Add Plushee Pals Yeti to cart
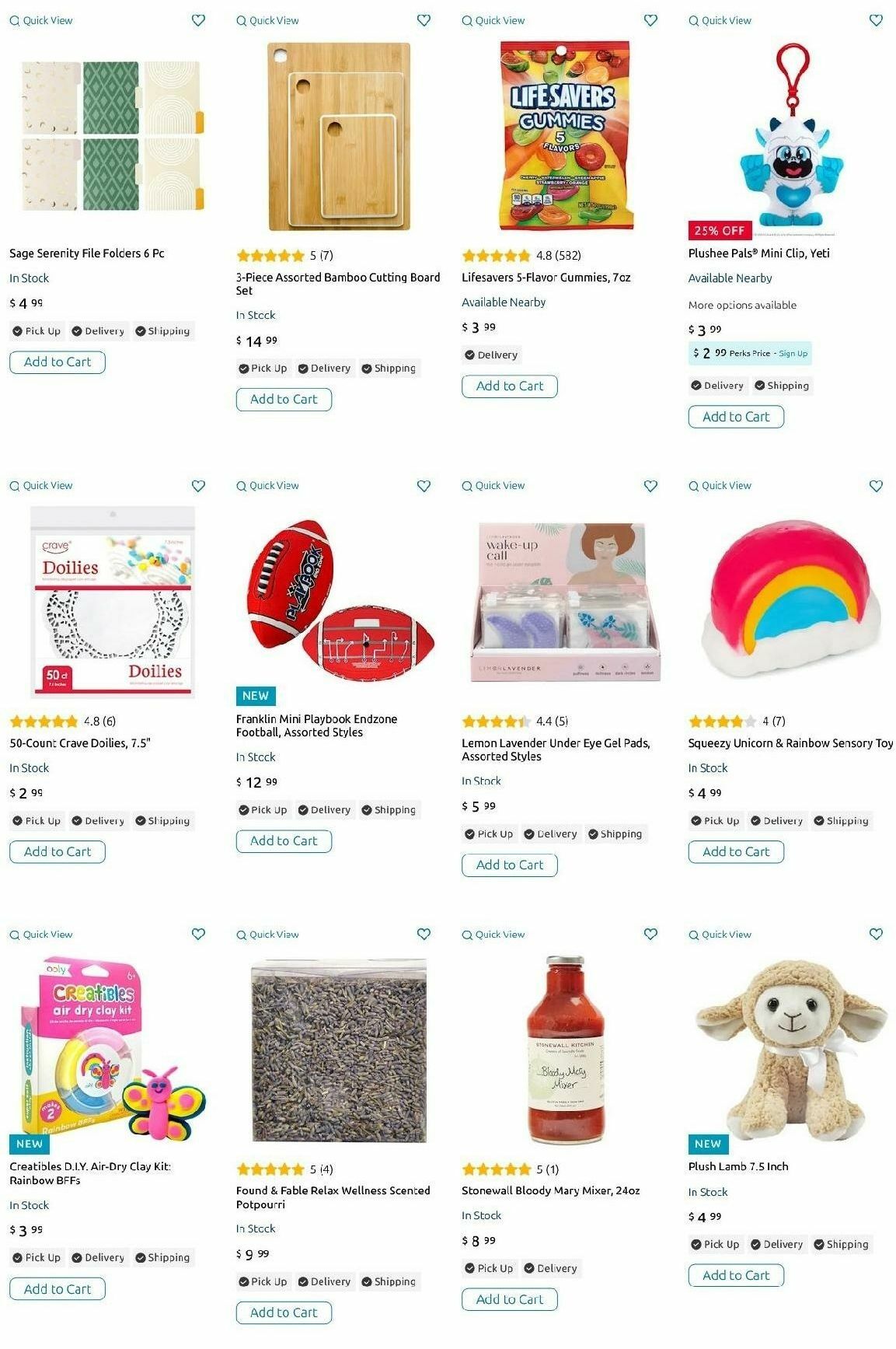The height and width of the screenshot is (1349, 896). coord(736,417)
